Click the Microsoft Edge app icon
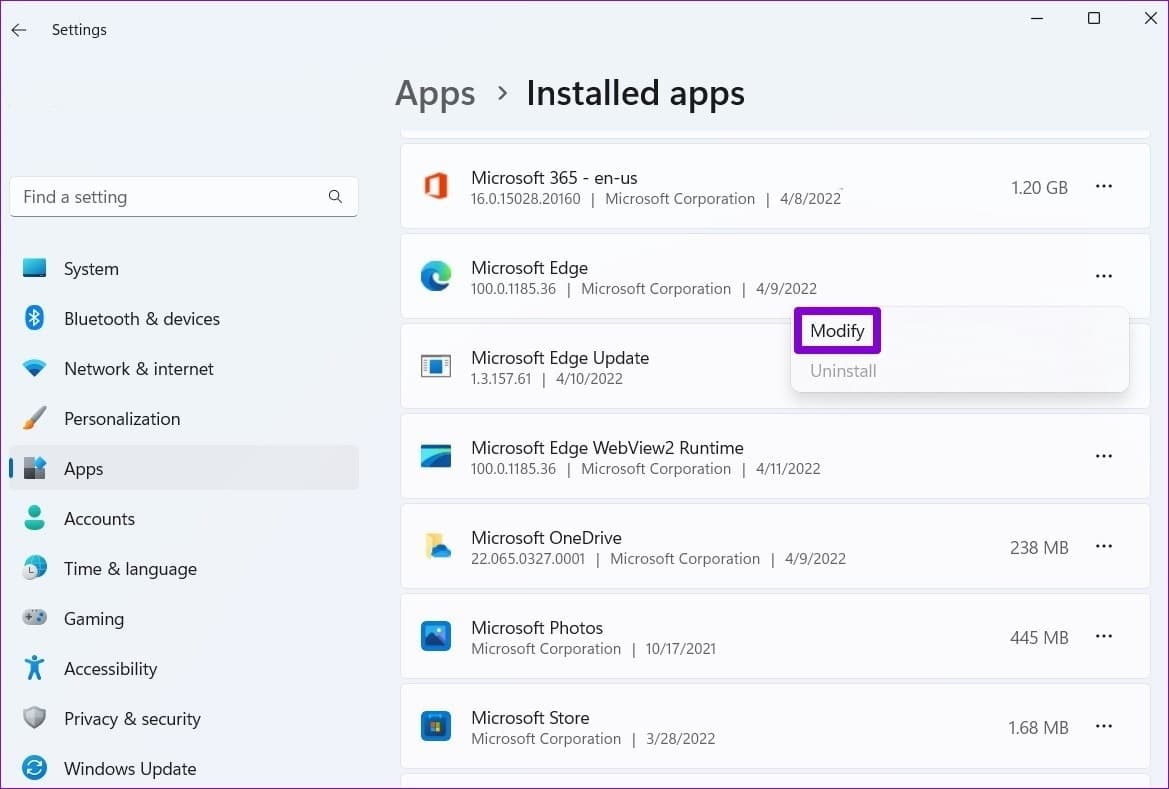 click(x=435, y=277)
